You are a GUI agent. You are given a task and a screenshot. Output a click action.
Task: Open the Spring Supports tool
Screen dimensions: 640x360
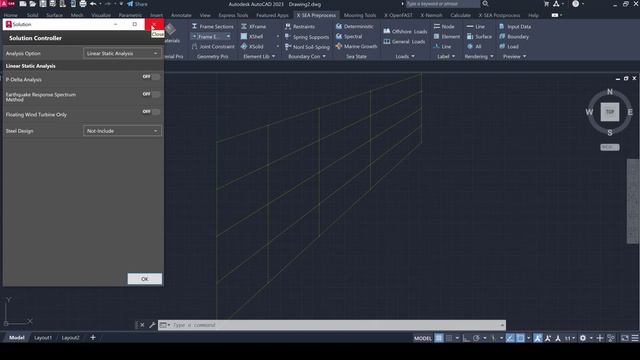click(x=307, y=37)
